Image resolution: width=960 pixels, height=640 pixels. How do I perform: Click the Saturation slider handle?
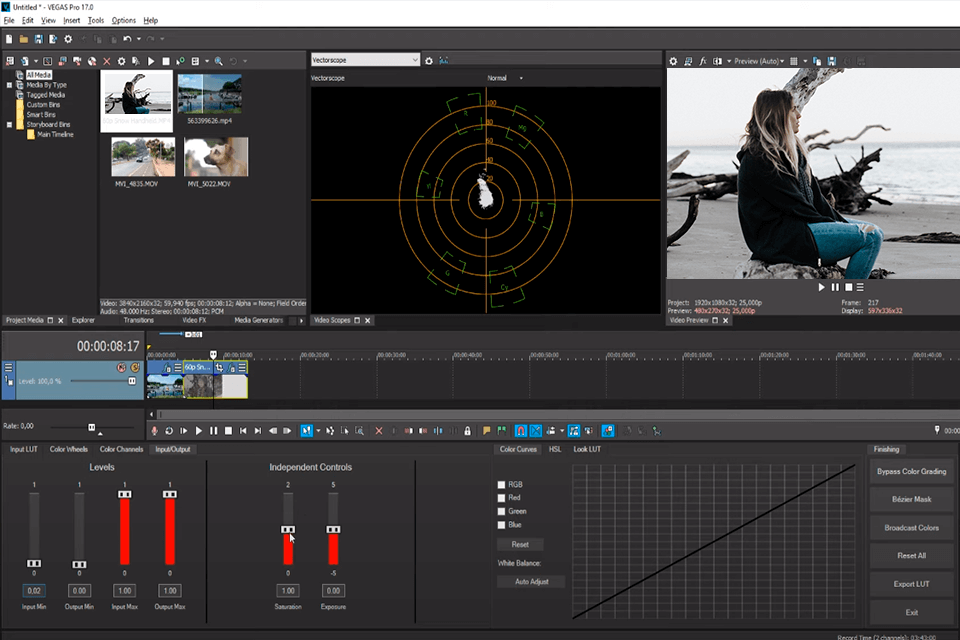tap(288, 529)
